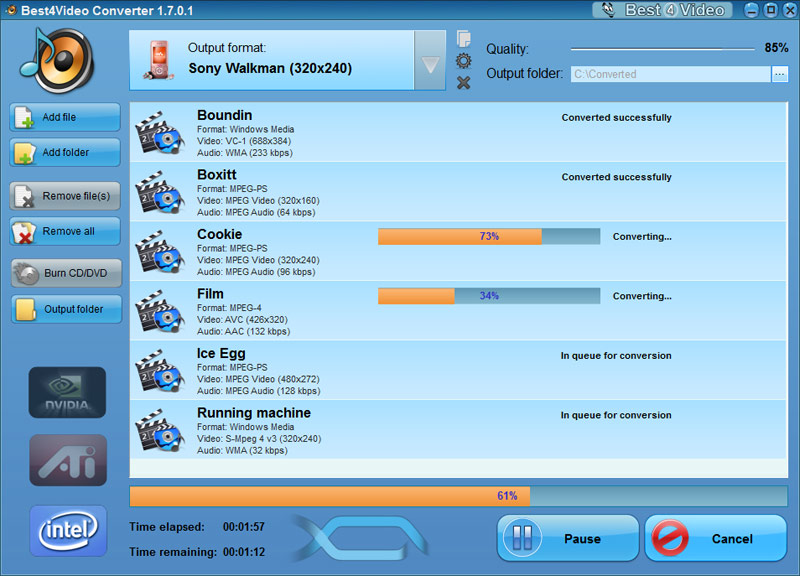The width and height of the screenshot is (800, 576).
Task: Click the Running machine clapperboard icon
Action: click(159, 431)
